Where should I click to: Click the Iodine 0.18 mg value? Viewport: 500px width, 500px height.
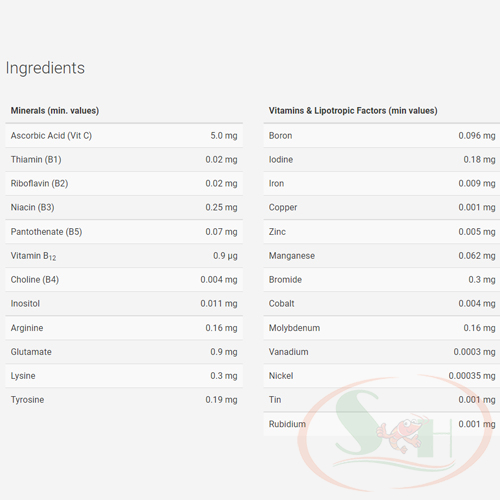click(479, 160)
